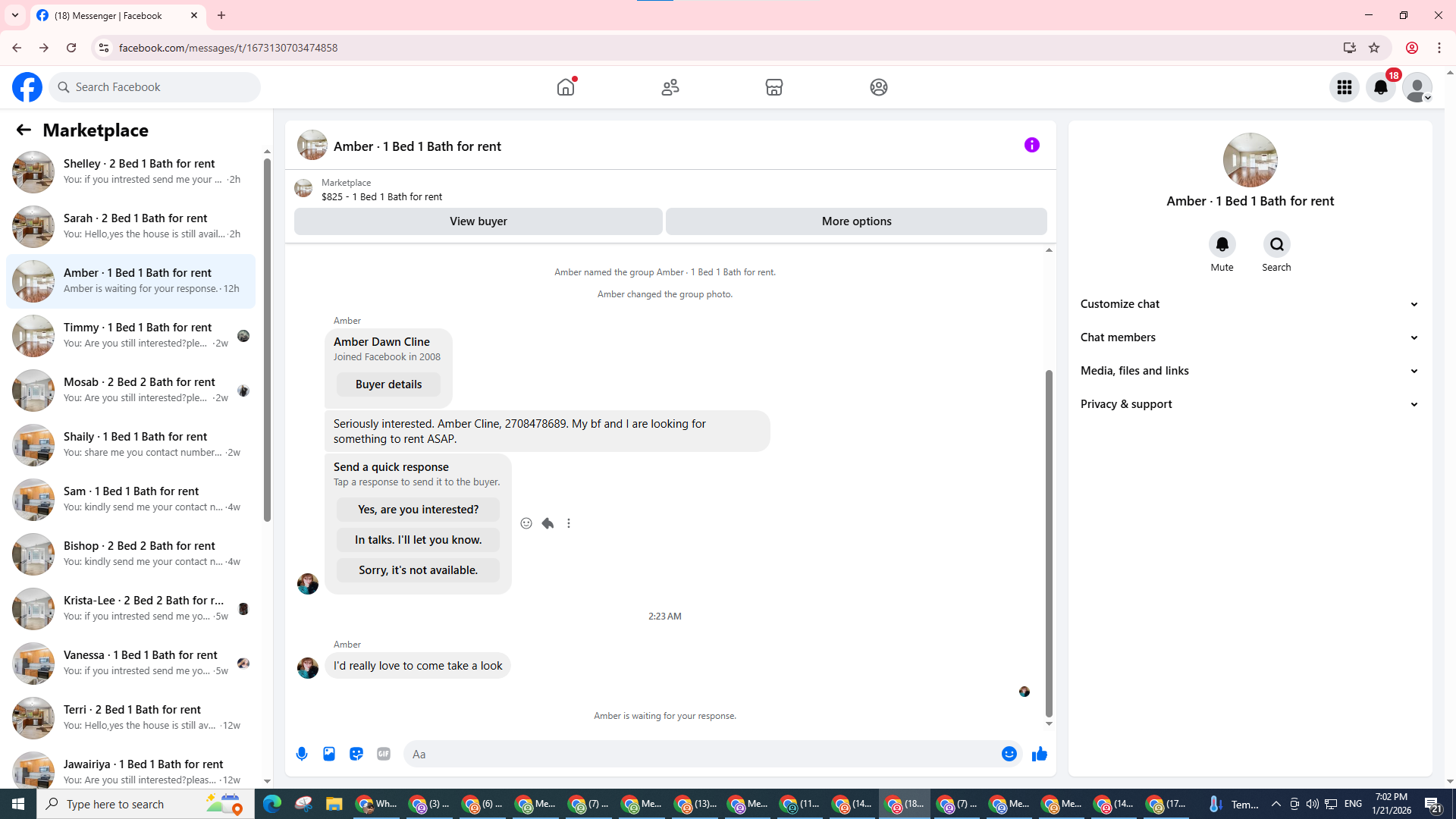This screenshot has width=1456, height=819.
Task: Open the GIF picker icon
Action: click(x=384, y=754)
